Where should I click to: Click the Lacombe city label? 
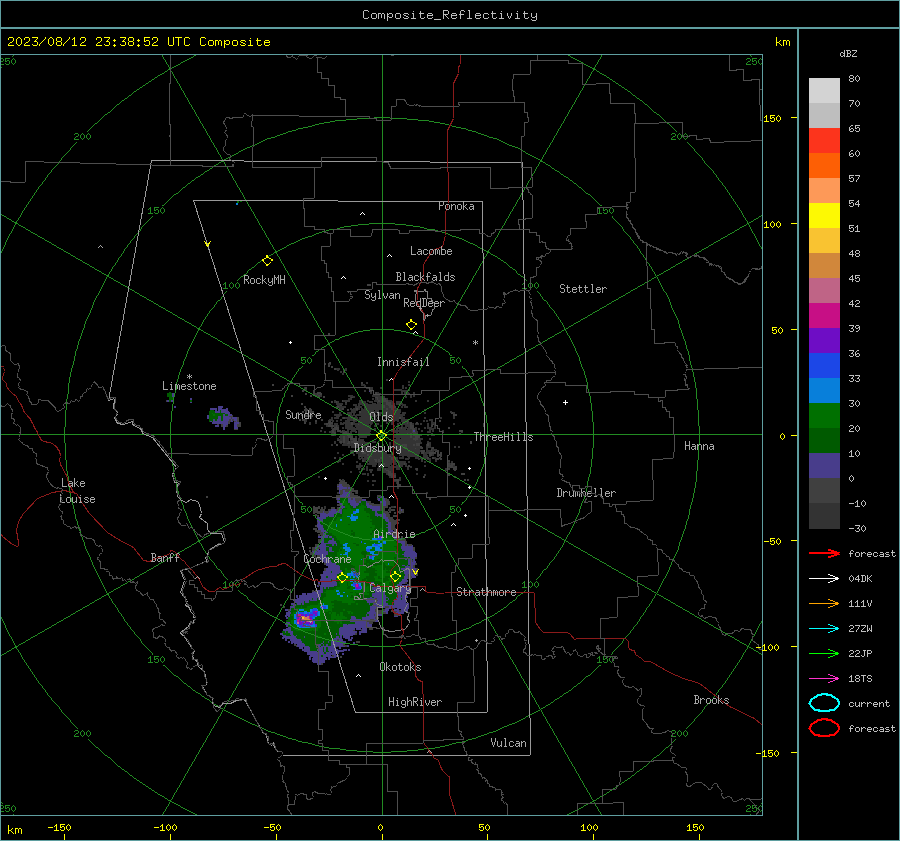coord(431,251)
